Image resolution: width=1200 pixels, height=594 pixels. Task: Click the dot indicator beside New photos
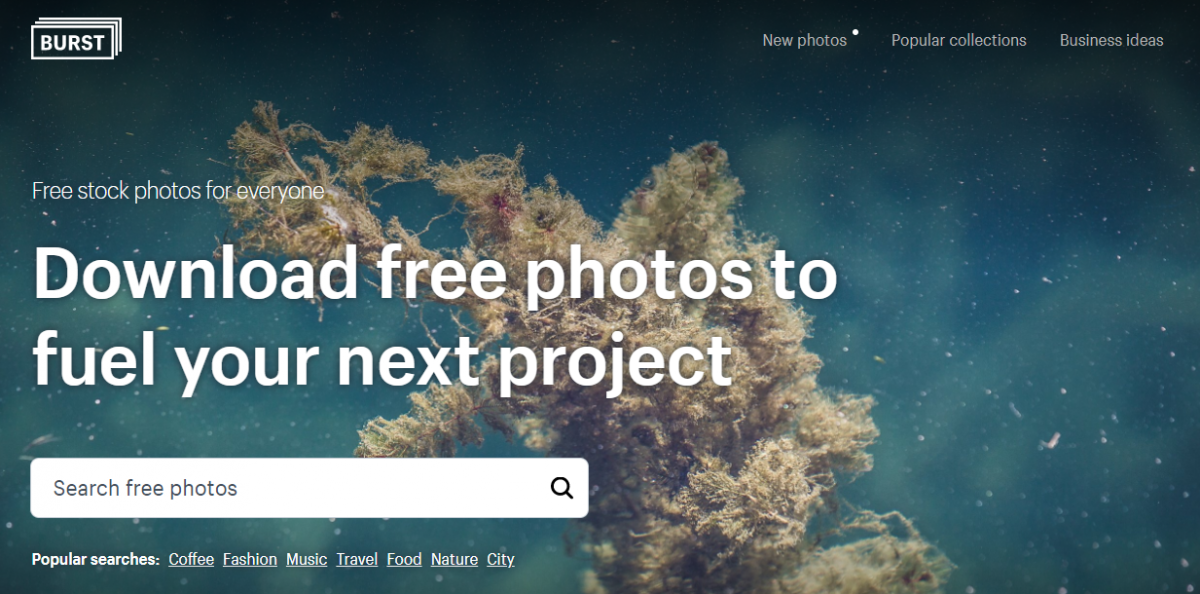(x=856, y=32)
